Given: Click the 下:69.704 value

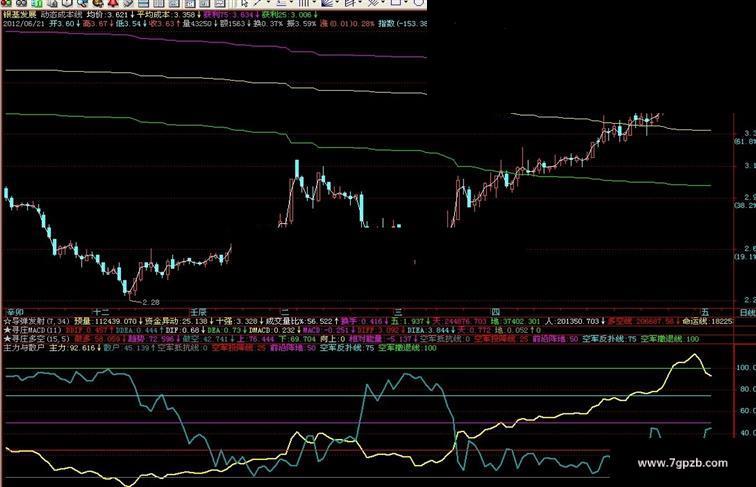Looking at the screenshot, I should point(297,339).
